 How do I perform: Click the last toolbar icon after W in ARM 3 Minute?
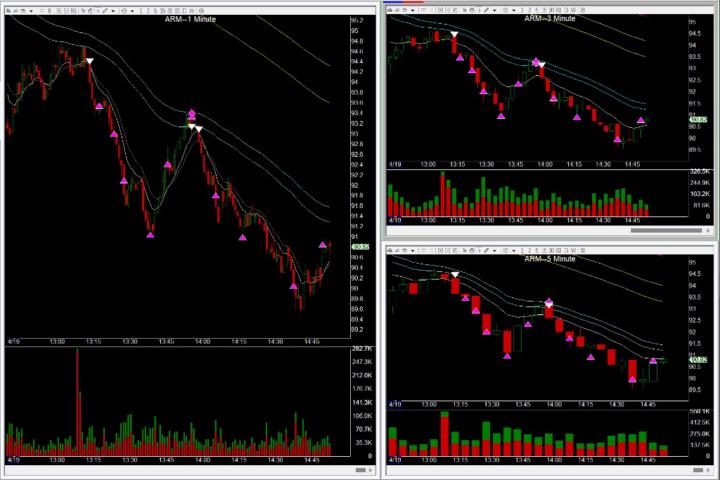point(584,10)
